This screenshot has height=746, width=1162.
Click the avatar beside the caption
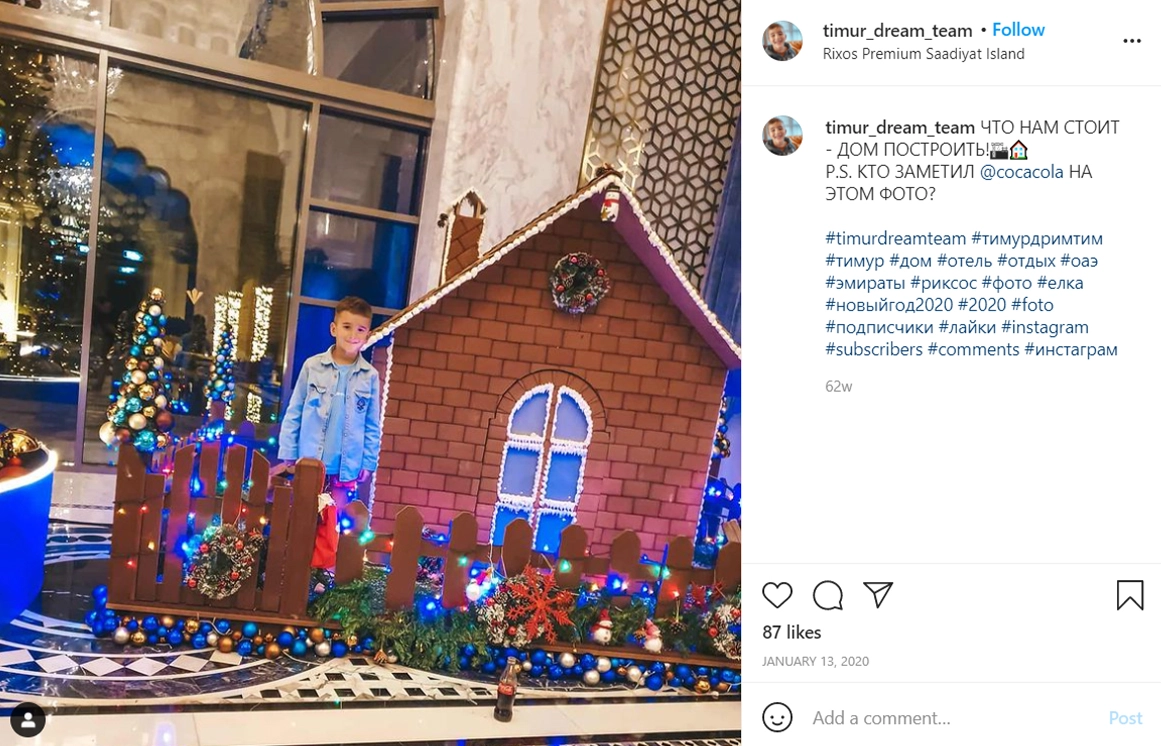783,136
